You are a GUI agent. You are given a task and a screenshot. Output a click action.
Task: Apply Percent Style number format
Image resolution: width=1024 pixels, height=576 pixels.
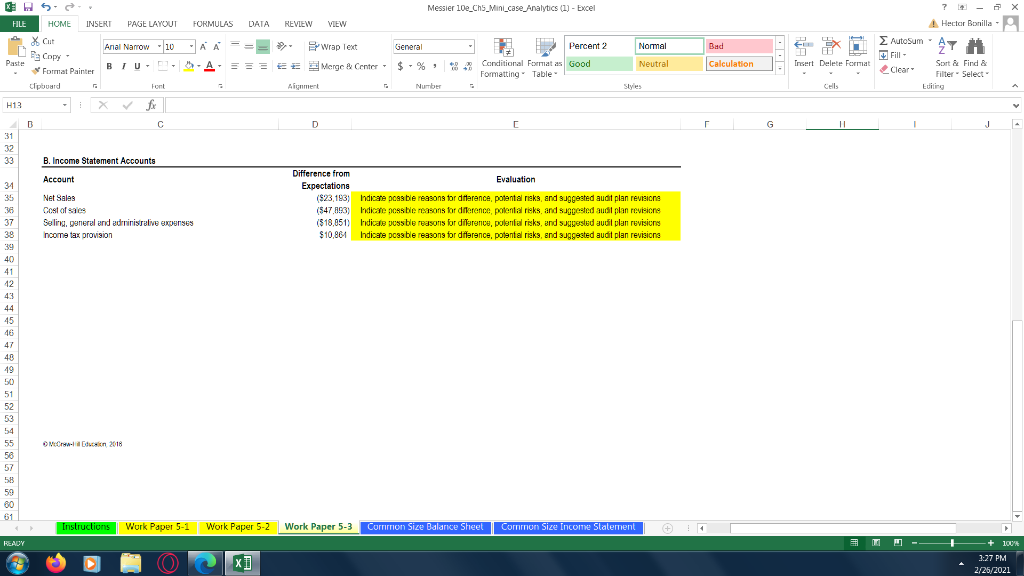point(419,68)
